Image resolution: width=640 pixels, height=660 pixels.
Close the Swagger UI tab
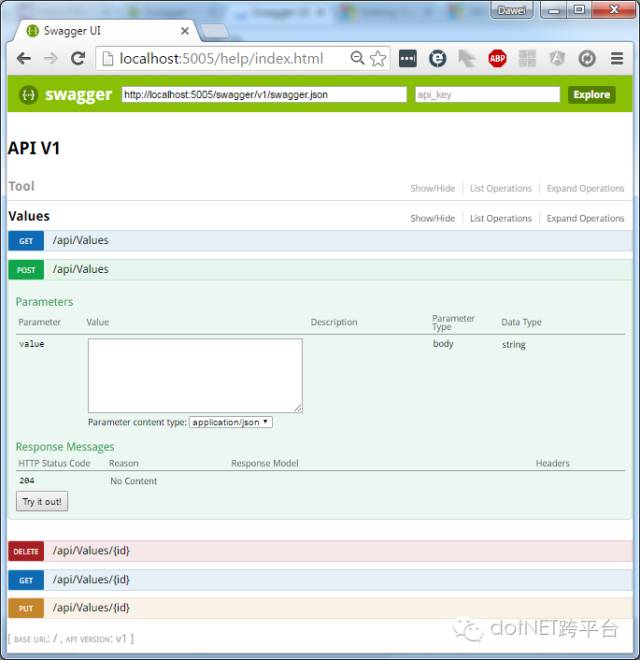tap(184, 31)
